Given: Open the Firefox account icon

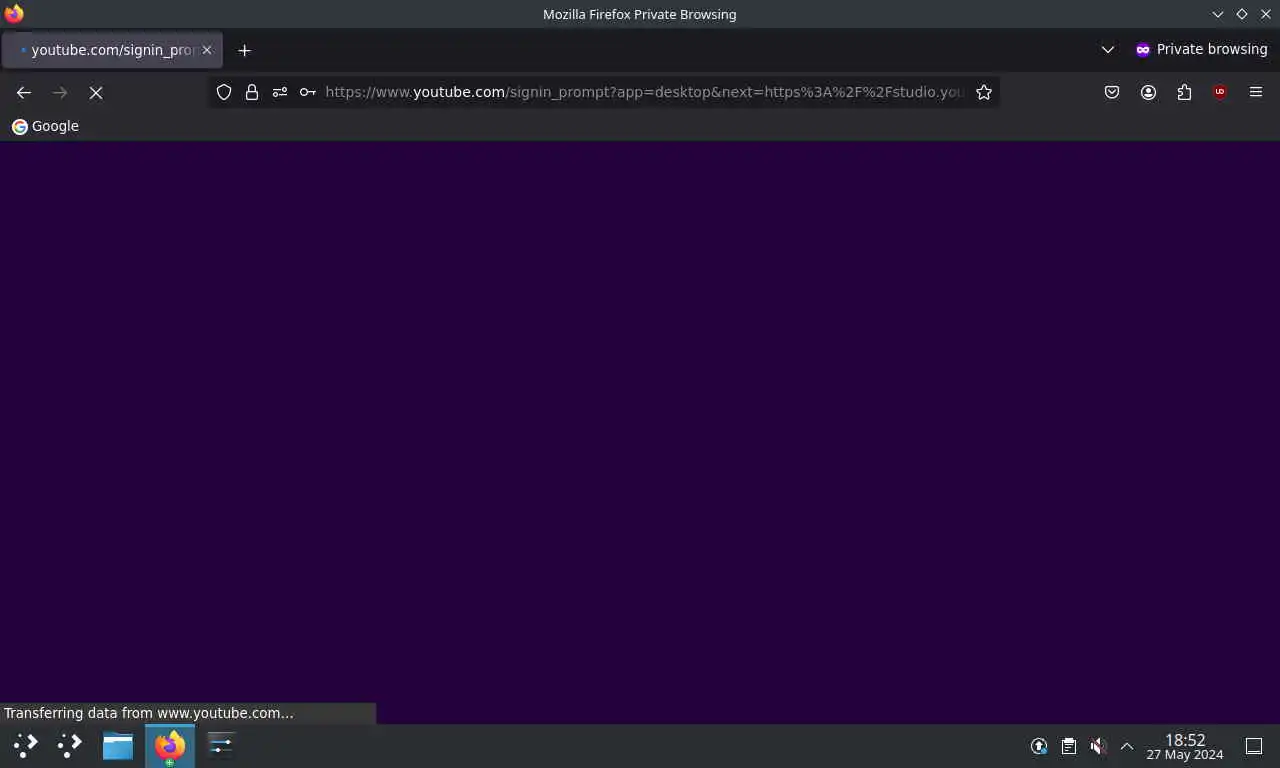Looking at the screenshot, I should (1148, 92).
